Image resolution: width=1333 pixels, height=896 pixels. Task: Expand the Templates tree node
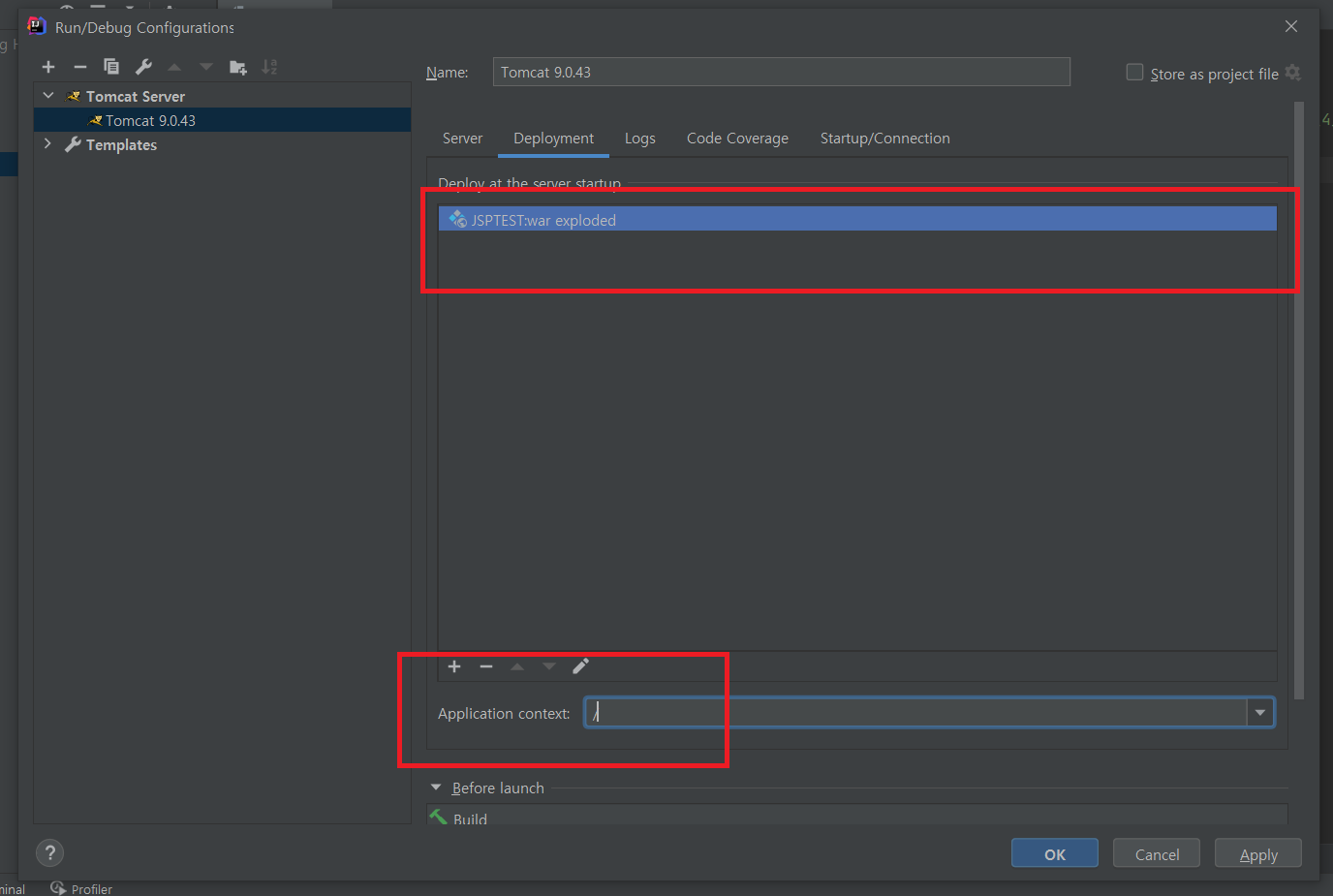tap(47, 143)
